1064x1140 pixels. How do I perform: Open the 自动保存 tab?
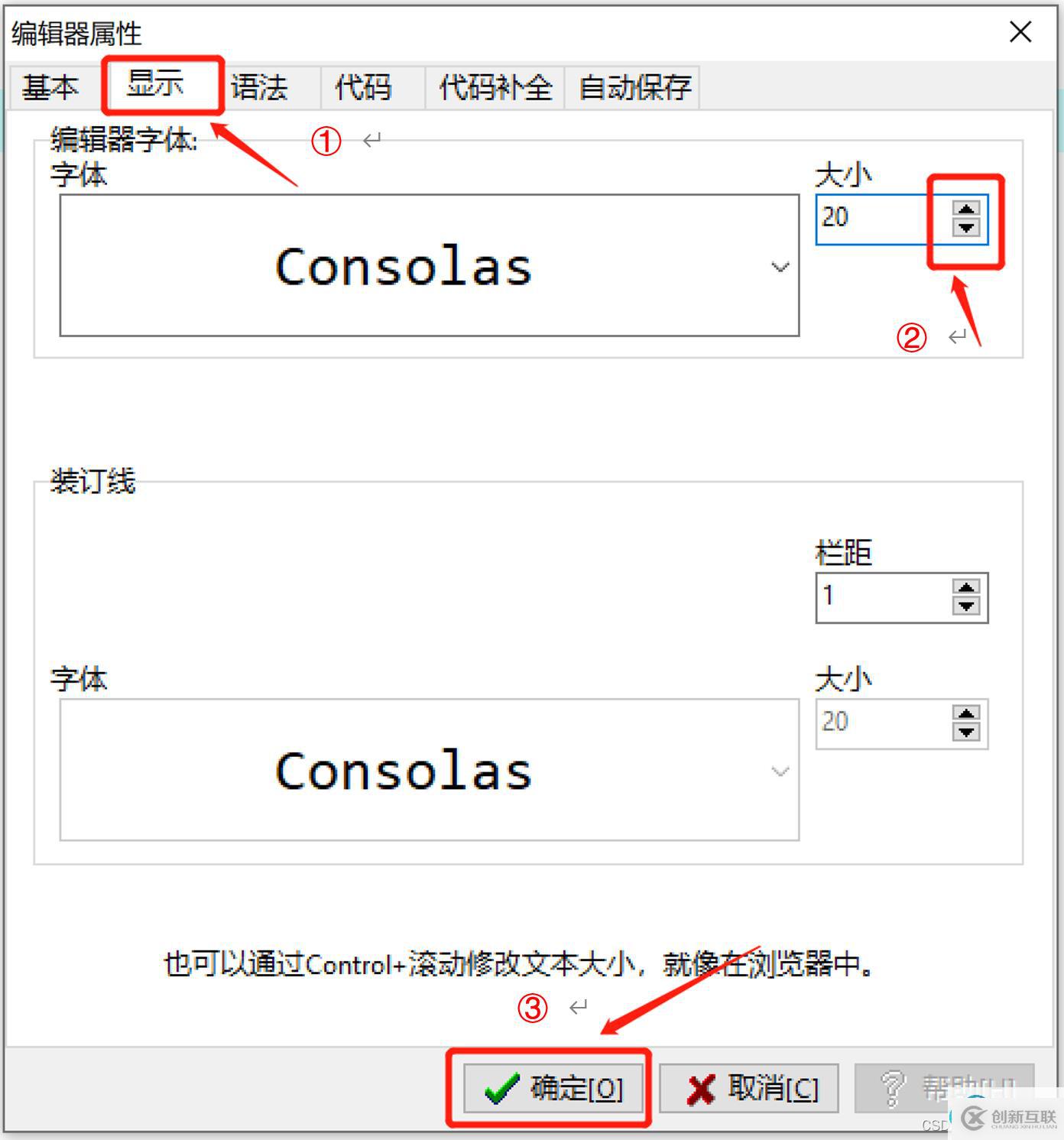[x=634, y=87]
